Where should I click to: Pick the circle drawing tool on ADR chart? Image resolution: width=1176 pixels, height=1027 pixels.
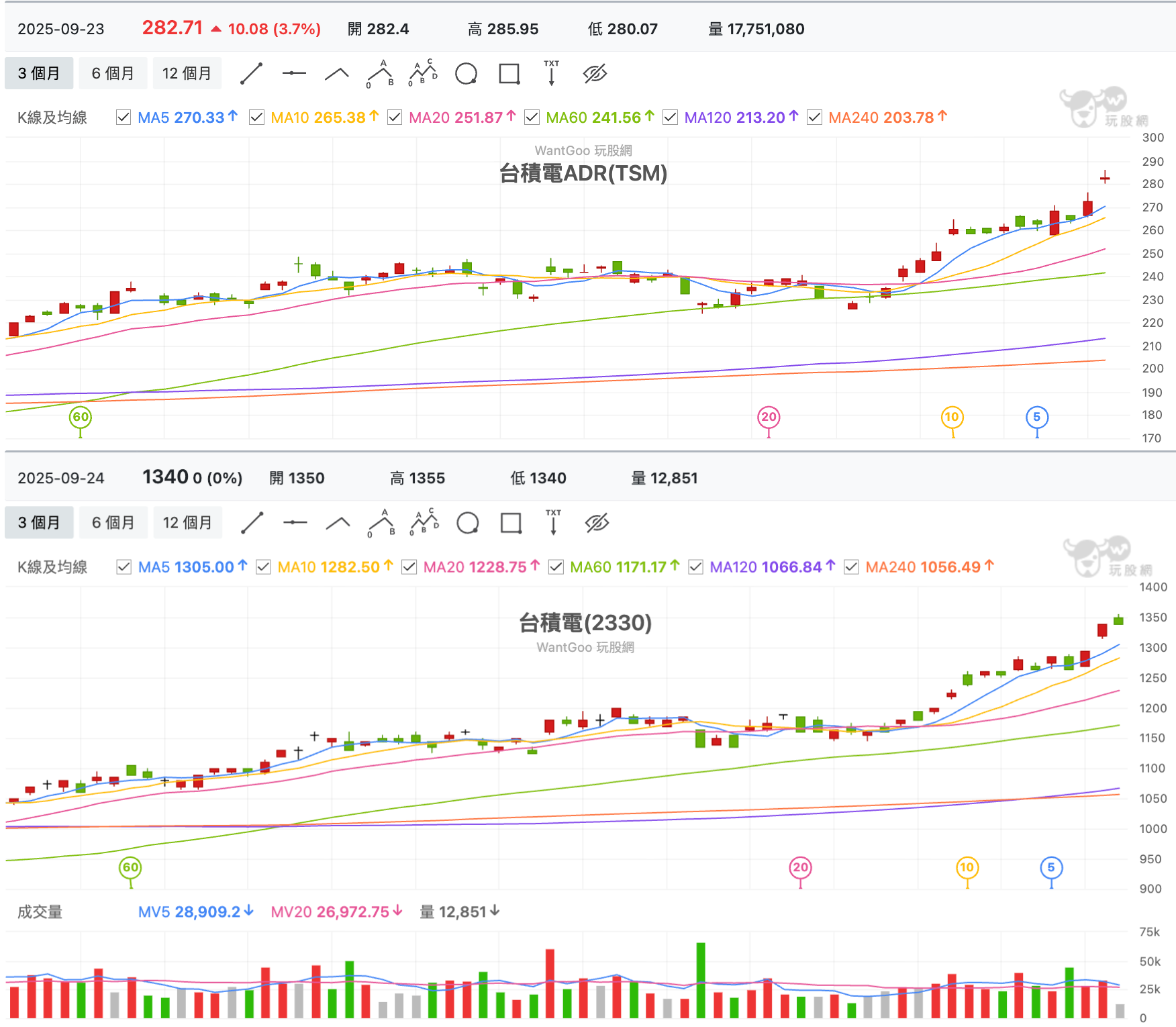click(466, 73)
